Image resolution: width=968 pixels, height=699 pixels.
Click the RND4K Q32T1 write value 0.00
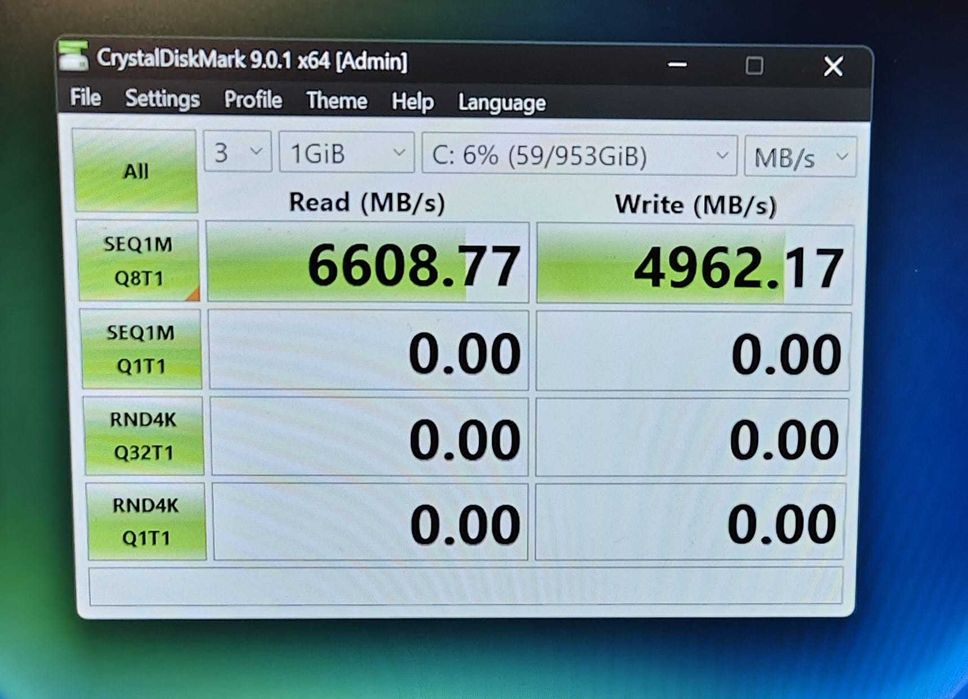click(x=692, y=438)
